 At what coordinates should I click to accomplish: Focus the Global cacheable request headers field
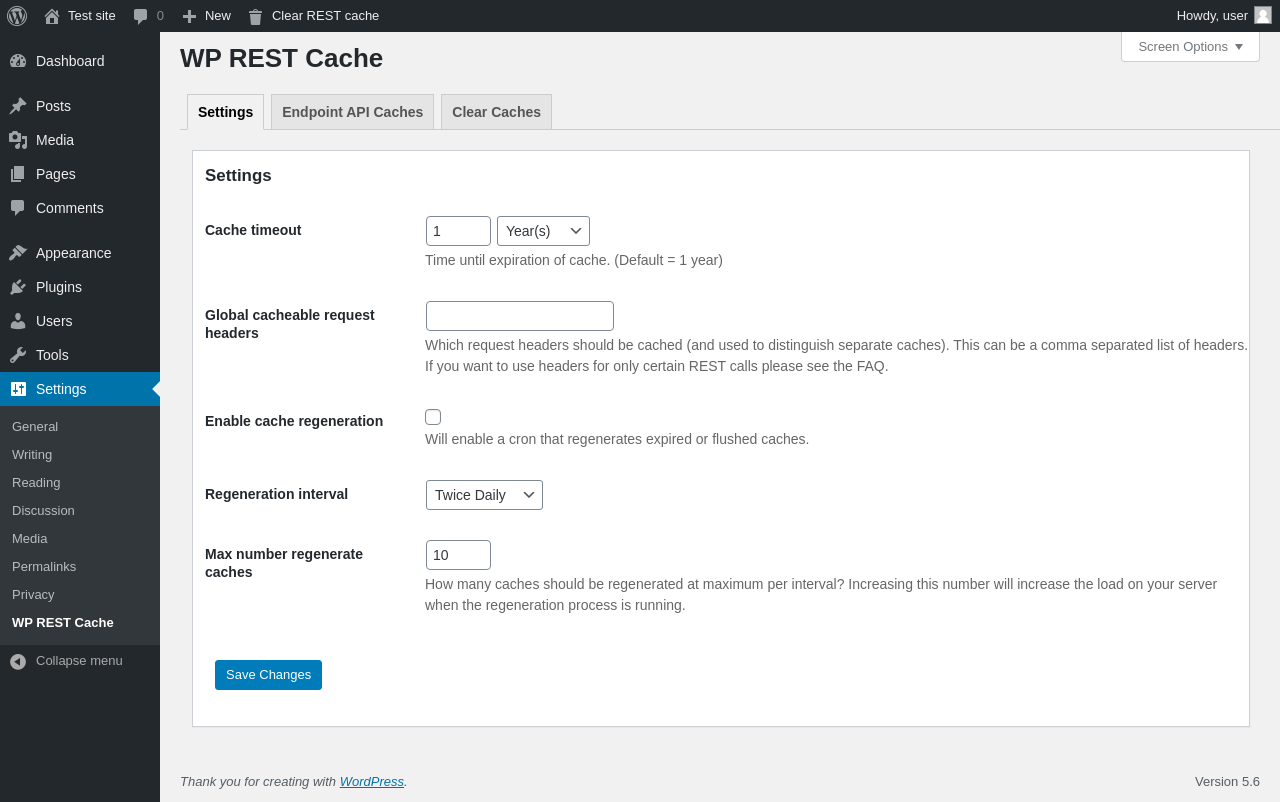520,316
